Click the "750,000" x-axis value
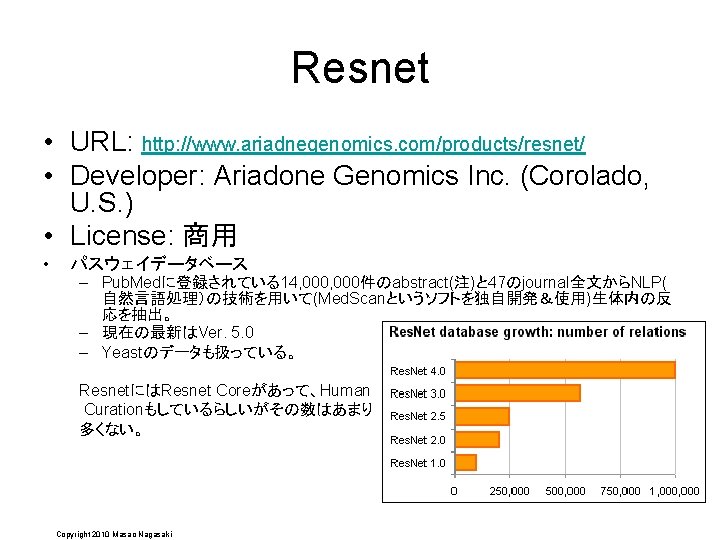This screenshot has height=540, width=720. (620, 491)
